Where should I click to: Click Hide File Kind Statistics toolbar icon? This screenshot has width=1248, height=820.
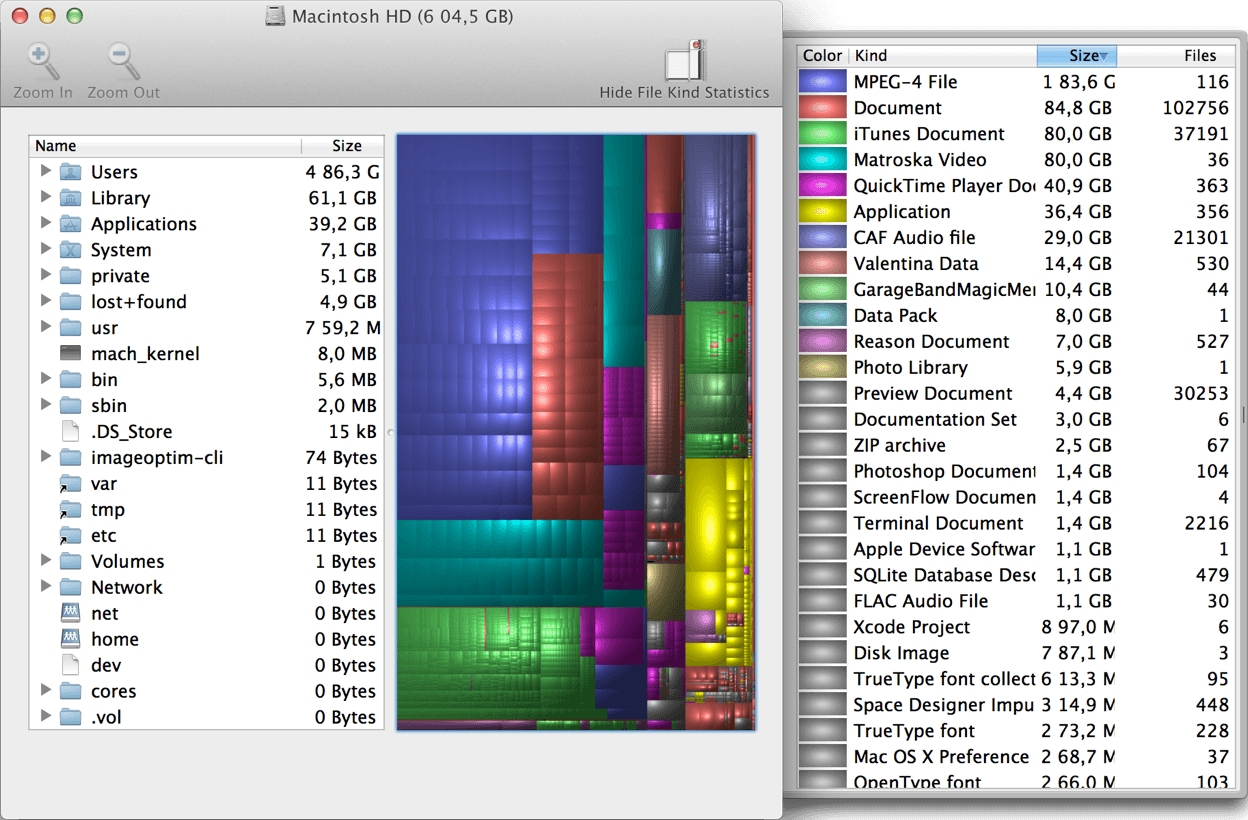coord(686,62)
